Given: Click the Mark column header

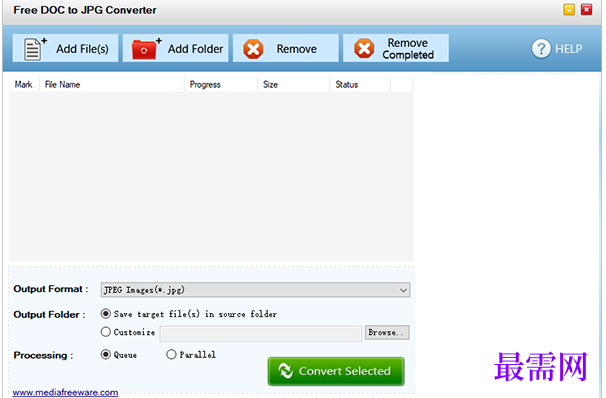Looking at the screenshot, I should click(x=24, y=85).
